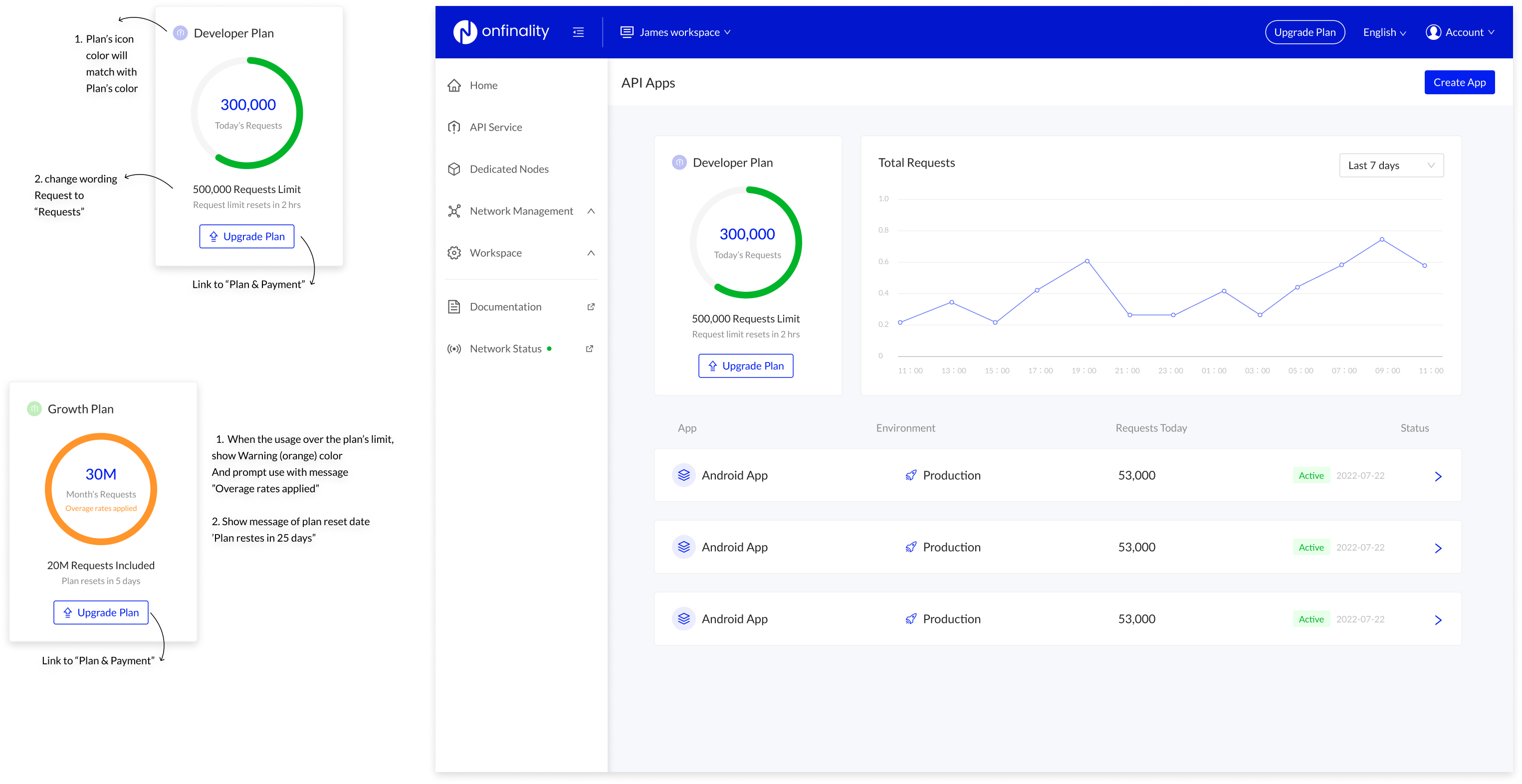Click the Create App button

(1459, 82)
